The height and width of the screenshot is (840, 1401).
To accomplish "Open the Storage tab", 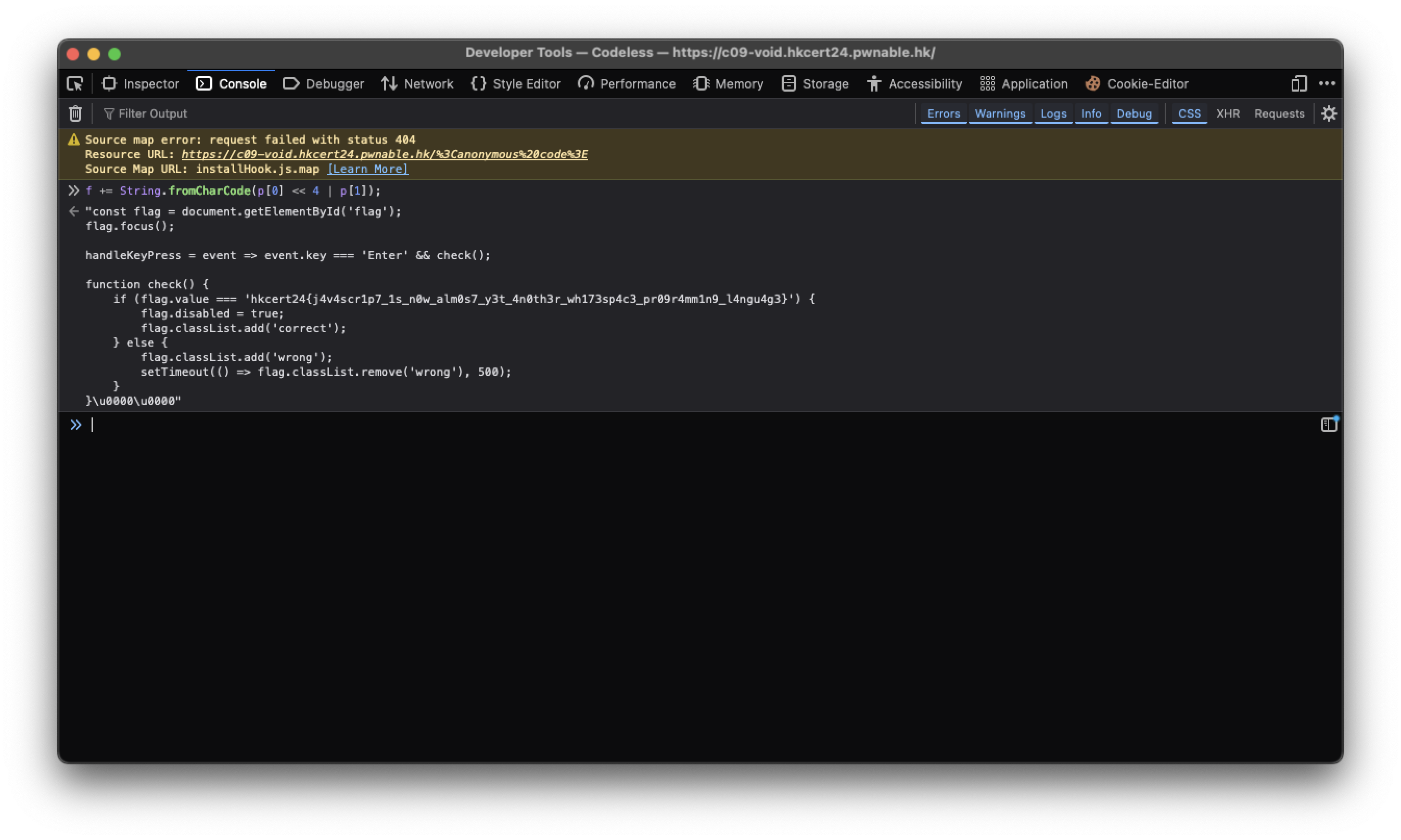I will pos(815,84).
